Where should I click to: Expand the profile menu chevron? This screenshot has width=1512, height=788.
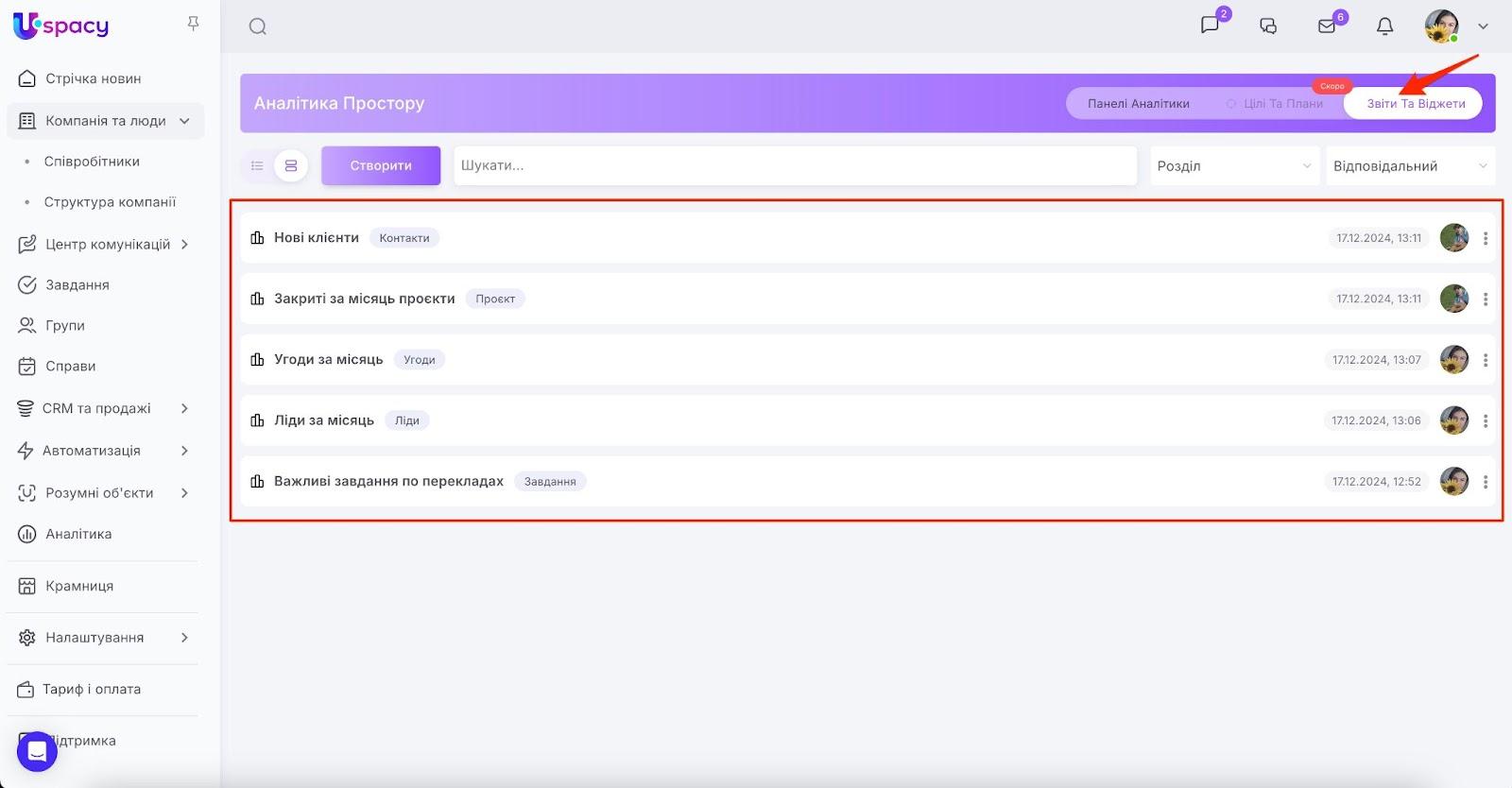[1483, 26]
